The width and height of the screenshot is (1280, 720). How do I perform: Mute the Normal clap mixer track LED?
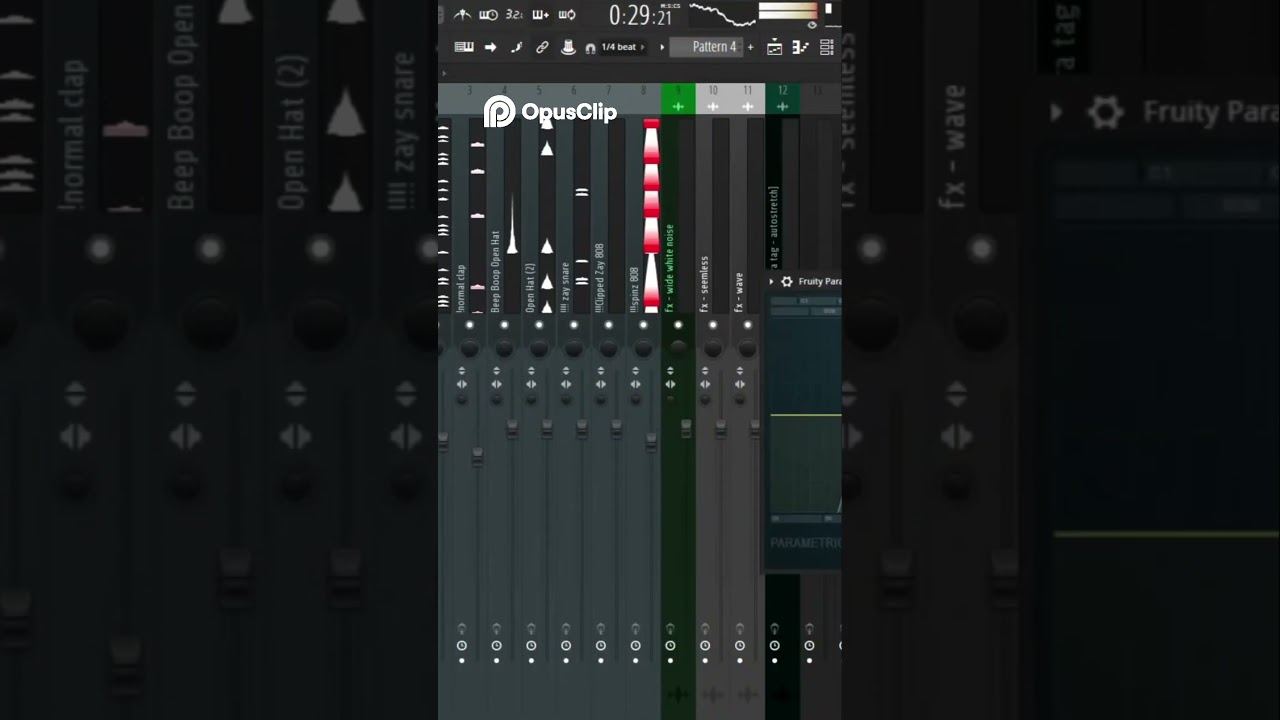(x=469, y=325)
